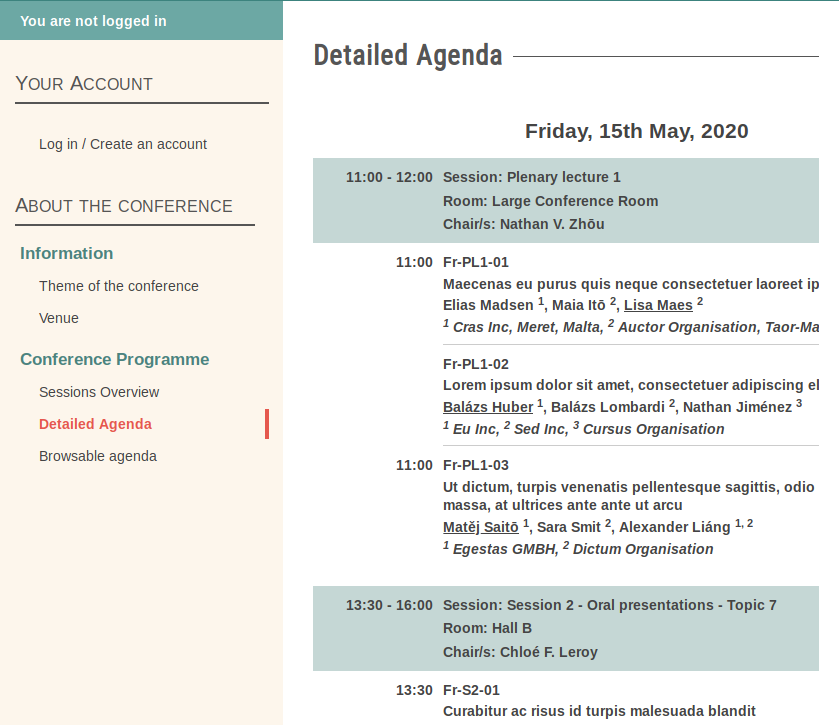Click Room: Large Conference Room text
Image resolution: width=839 pixels, height=725 pixels.
pos(550,201)
